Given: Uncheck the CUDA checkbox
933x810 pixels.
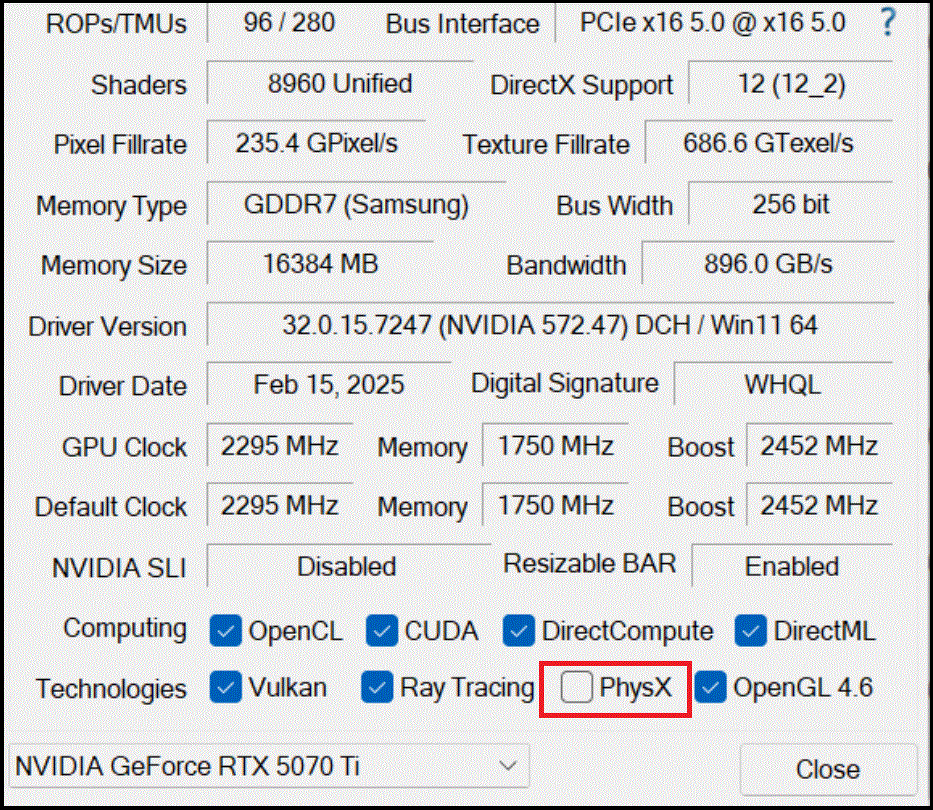Looking at the screenshot, I should (x=382, y=631).
